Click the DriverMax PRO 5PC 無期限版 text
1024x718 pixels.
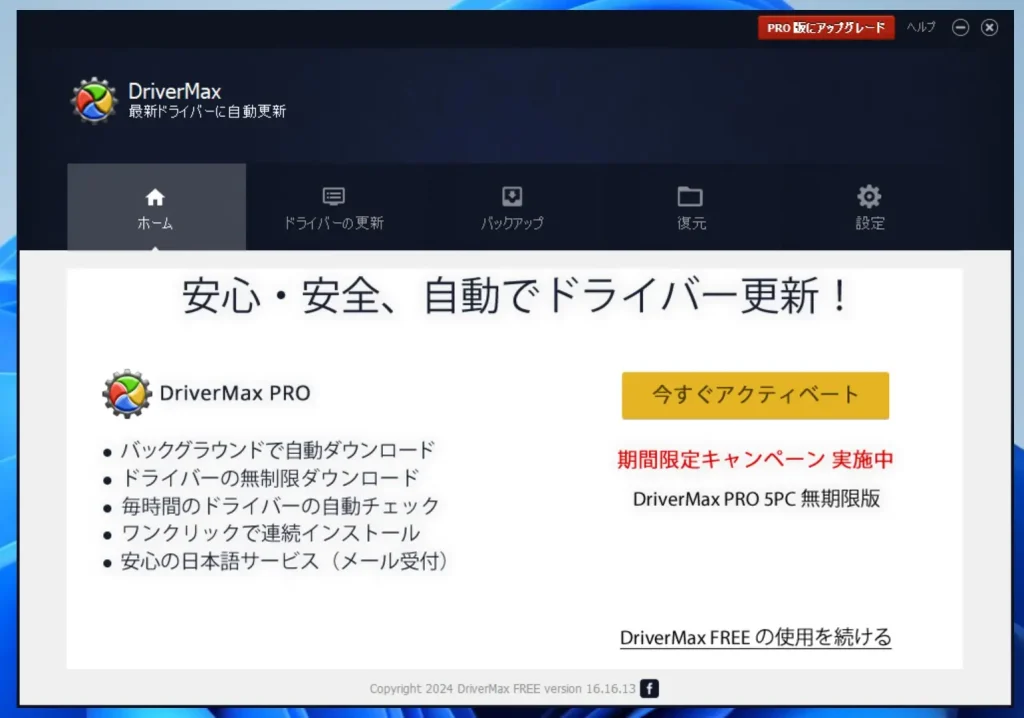(755, 499)
